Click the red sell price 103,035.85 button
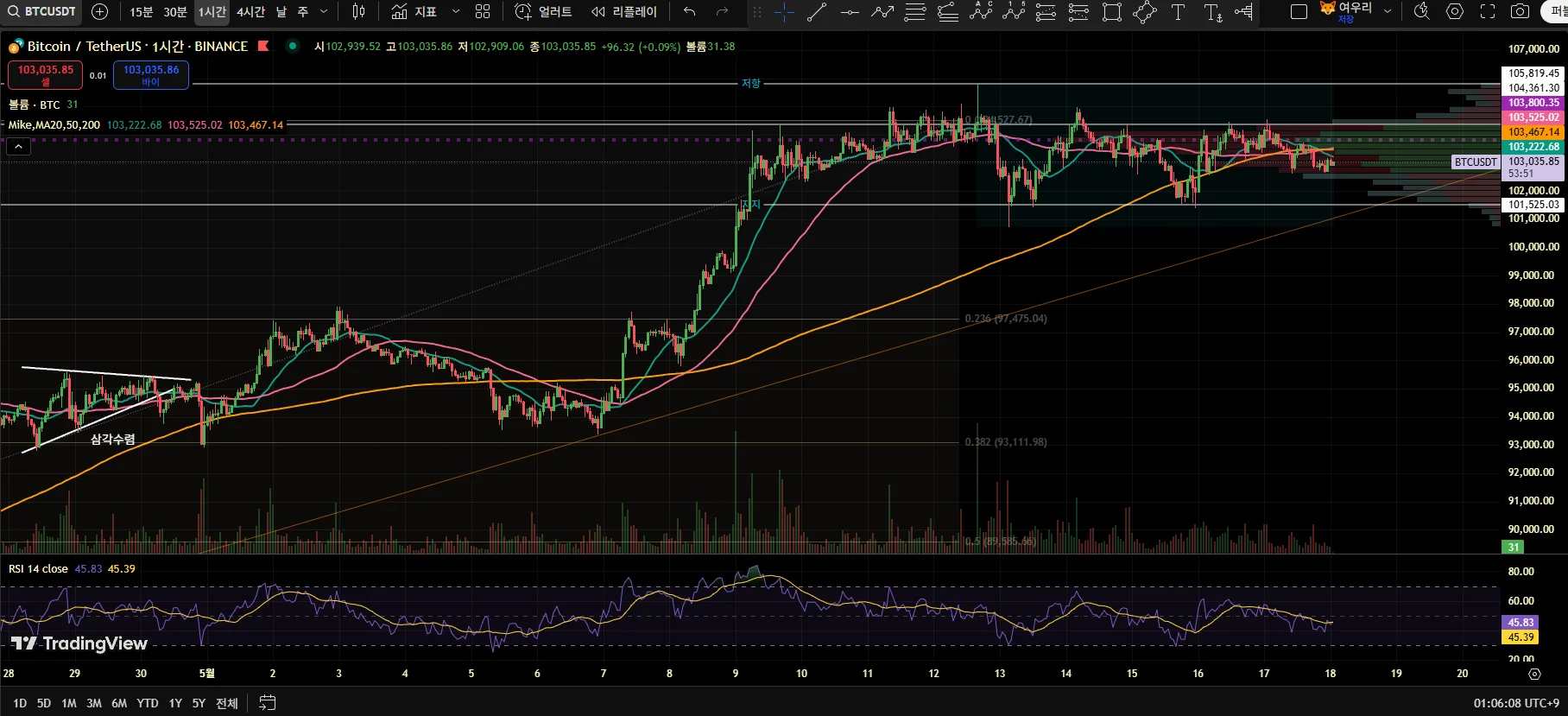The height and width of the screenshot is (716, 1568). coord(46,75)
